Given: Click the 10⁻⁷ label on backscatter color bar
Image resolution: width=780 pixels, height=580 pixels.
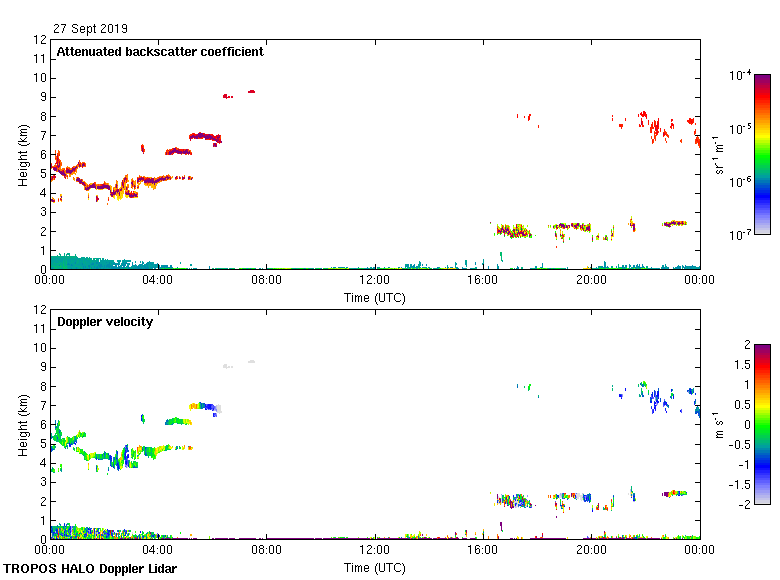Looking at the screenshot, I should tap(740, 234).
